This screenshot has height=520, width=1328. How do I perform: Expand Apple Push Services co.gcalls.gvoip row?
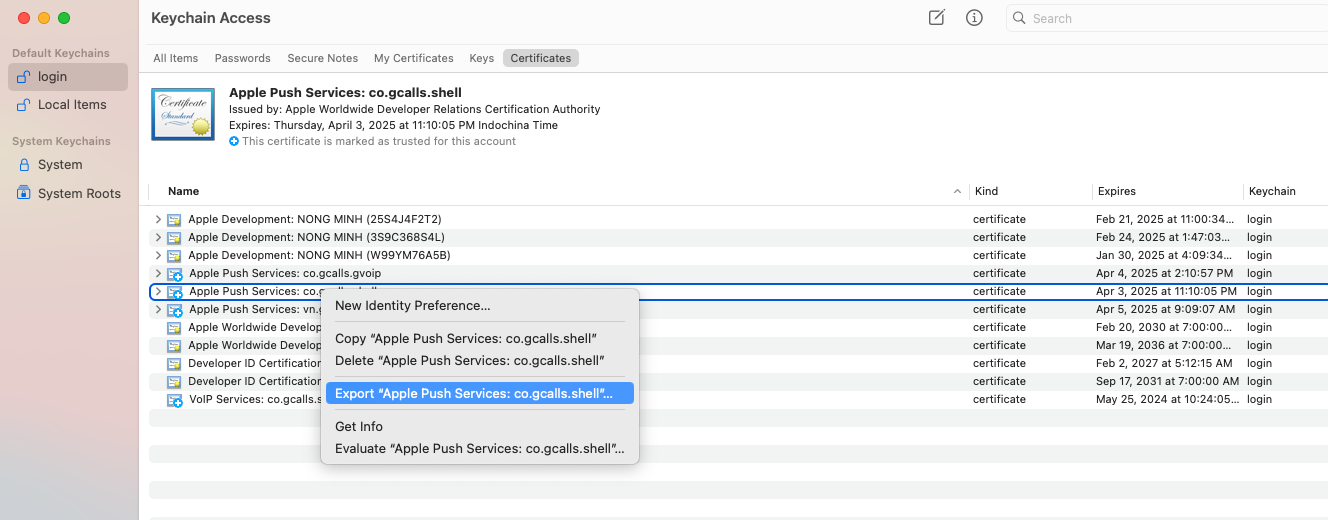[158, 273]
